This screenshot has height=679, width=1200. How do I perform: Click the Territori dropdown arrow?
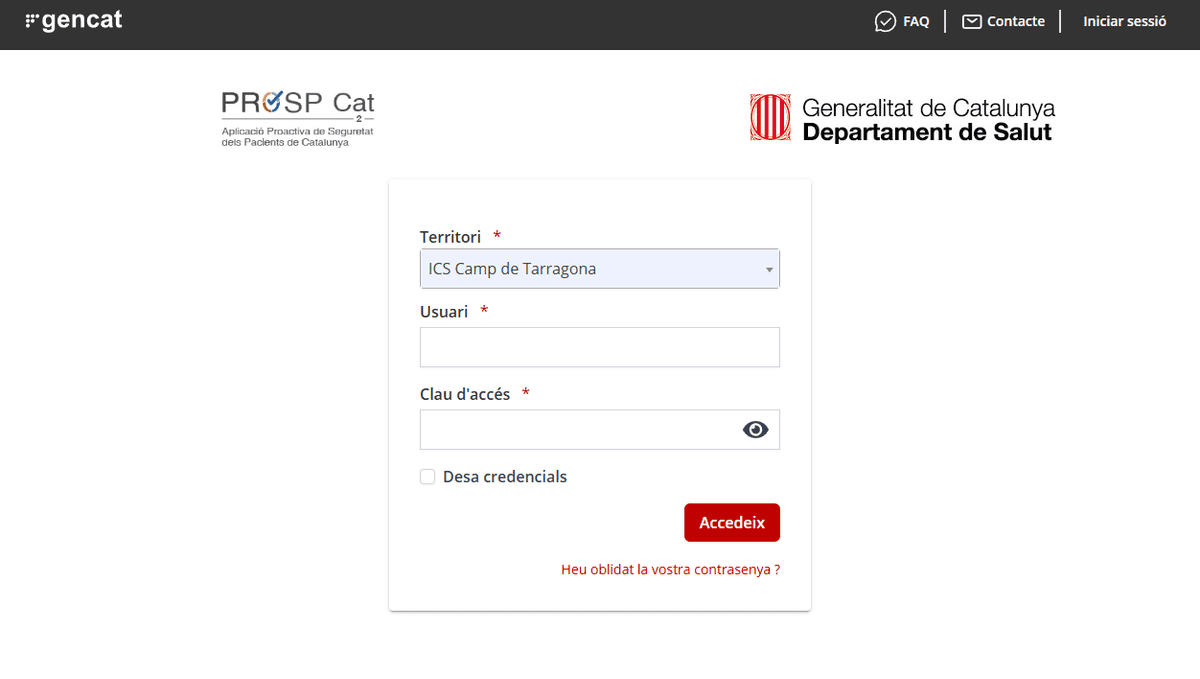(x=769, y=270)
